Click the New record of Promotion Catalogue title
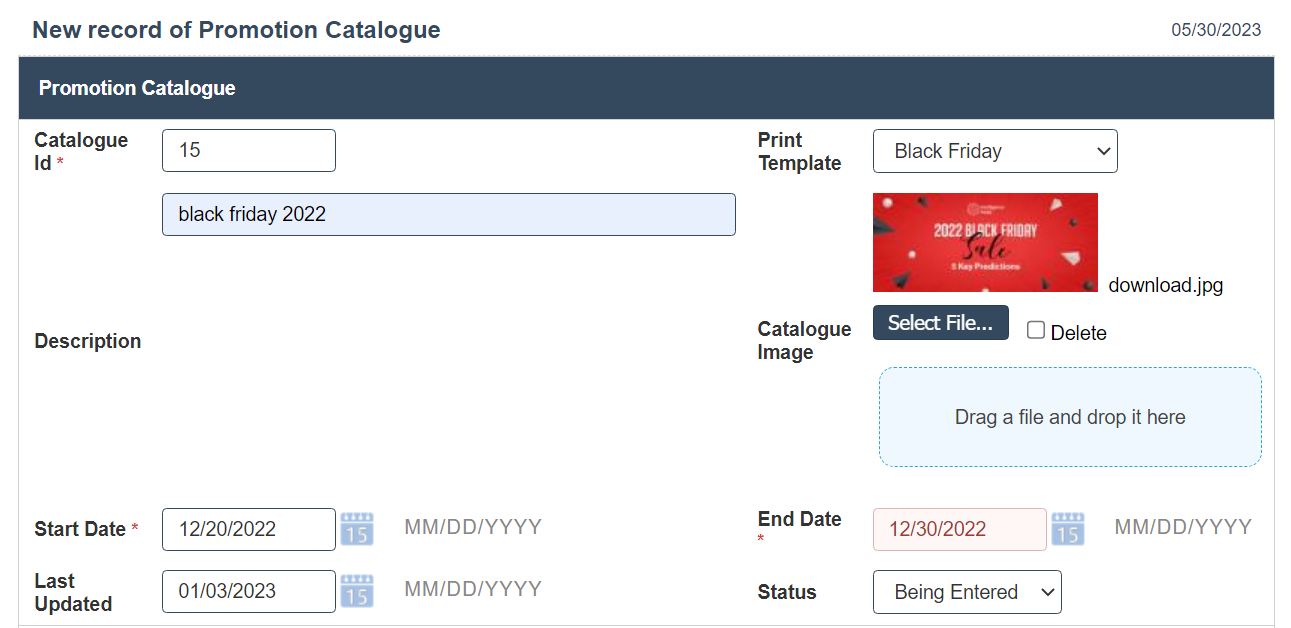This screenshot has width=1291, height=628. (236, 30)
